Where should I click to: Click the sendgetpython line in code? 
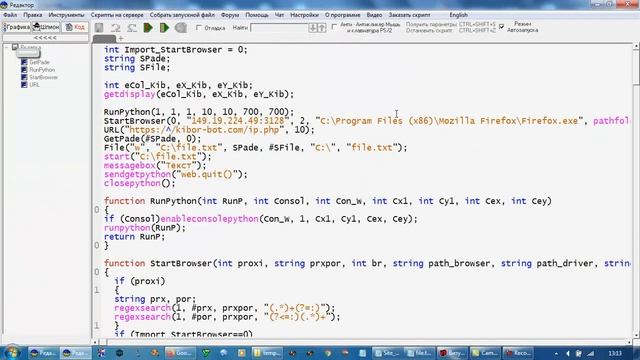(176, 174)
